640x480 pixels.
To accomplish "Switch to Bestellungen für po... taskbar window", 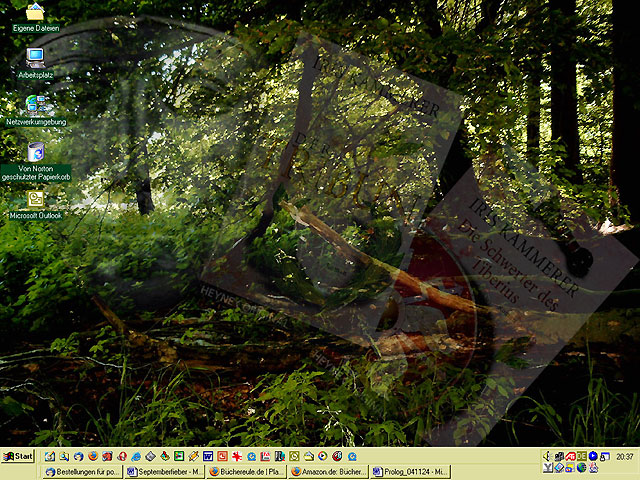I will point(82,471).
